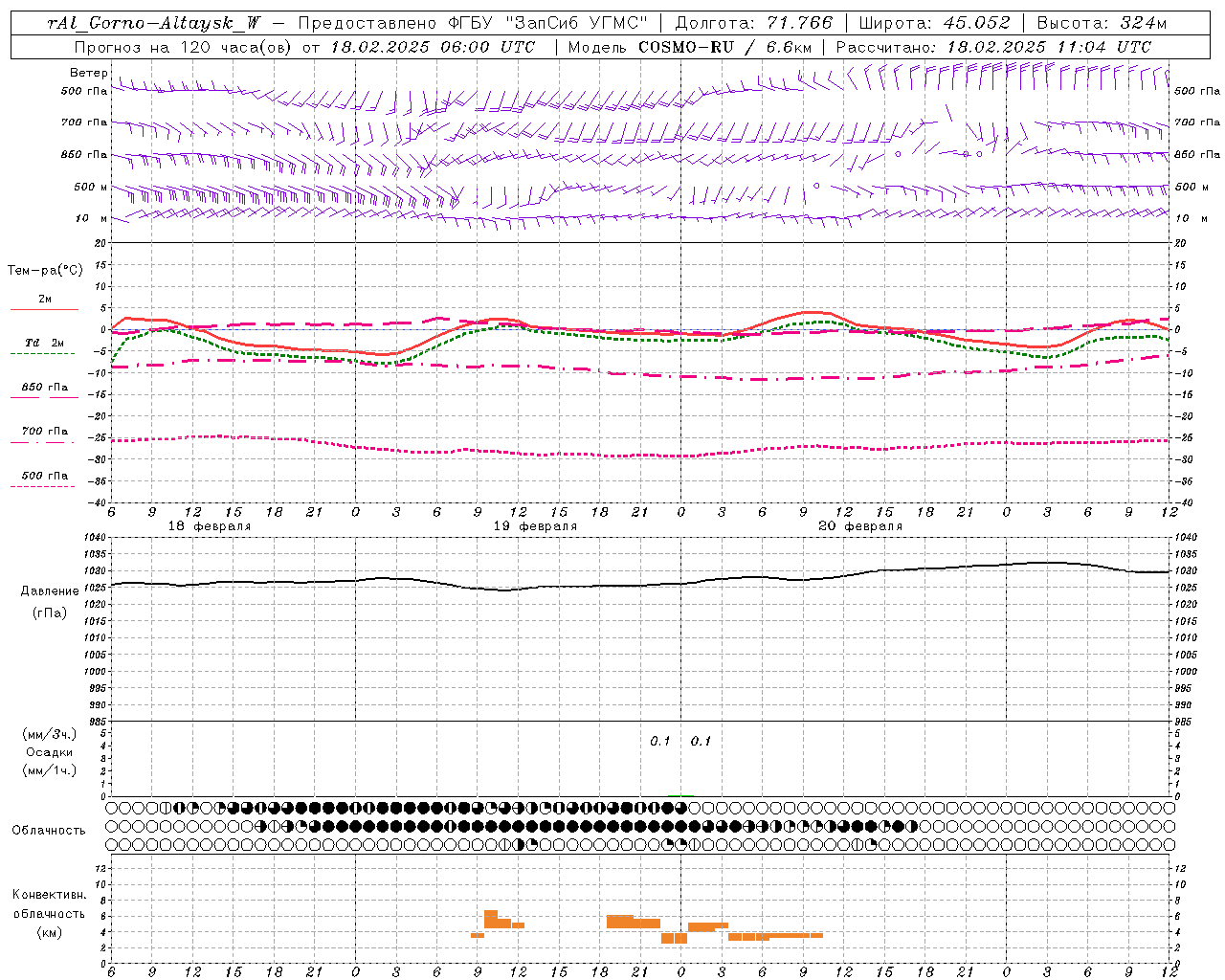This screenshot has width=1225, height=980.
Task: Click the Облачность row label
Action: click(x=49, y=830)
